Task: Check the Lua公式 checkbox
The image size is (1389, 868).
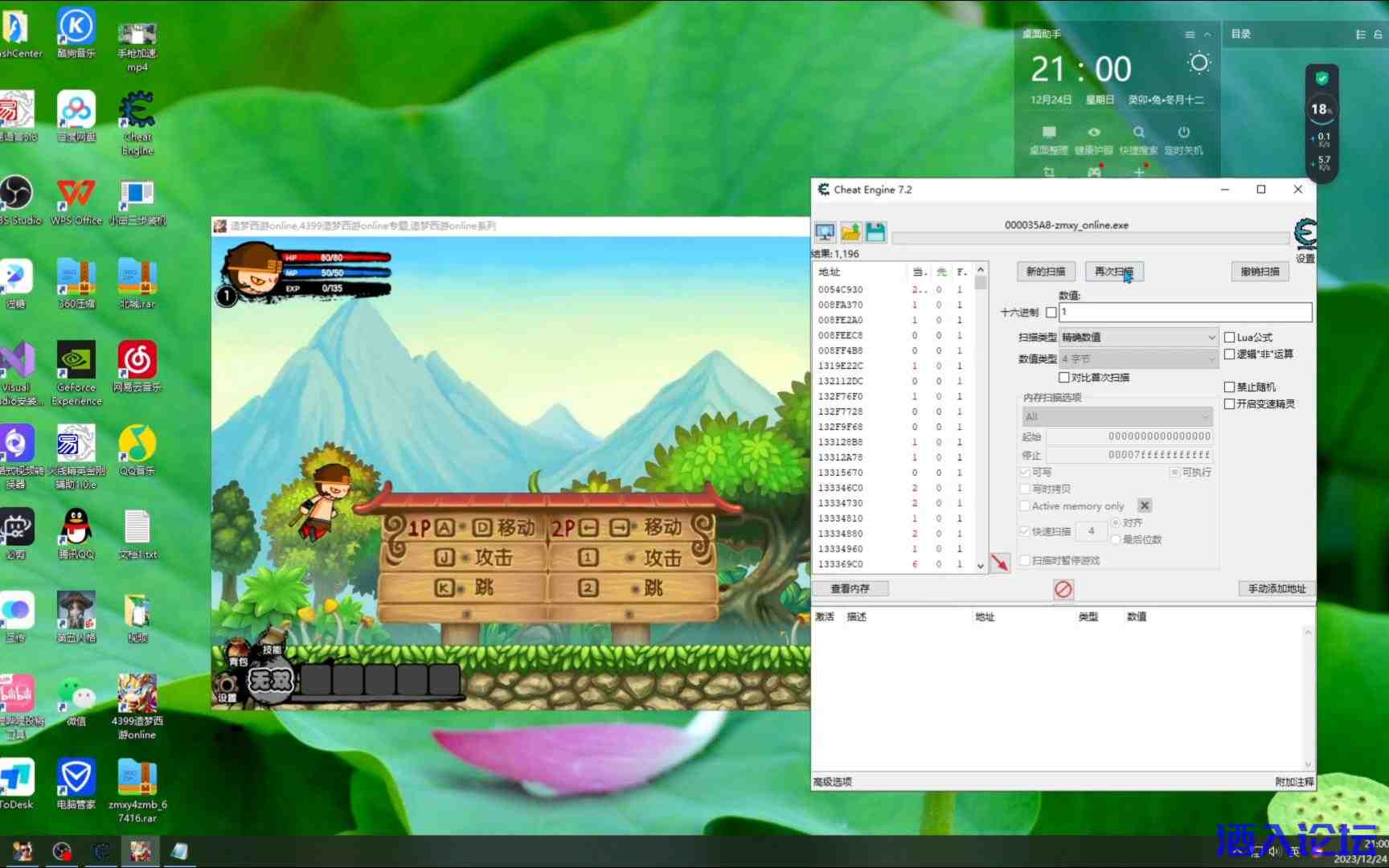Action: pyautogui.click(x=1229, y=338)
